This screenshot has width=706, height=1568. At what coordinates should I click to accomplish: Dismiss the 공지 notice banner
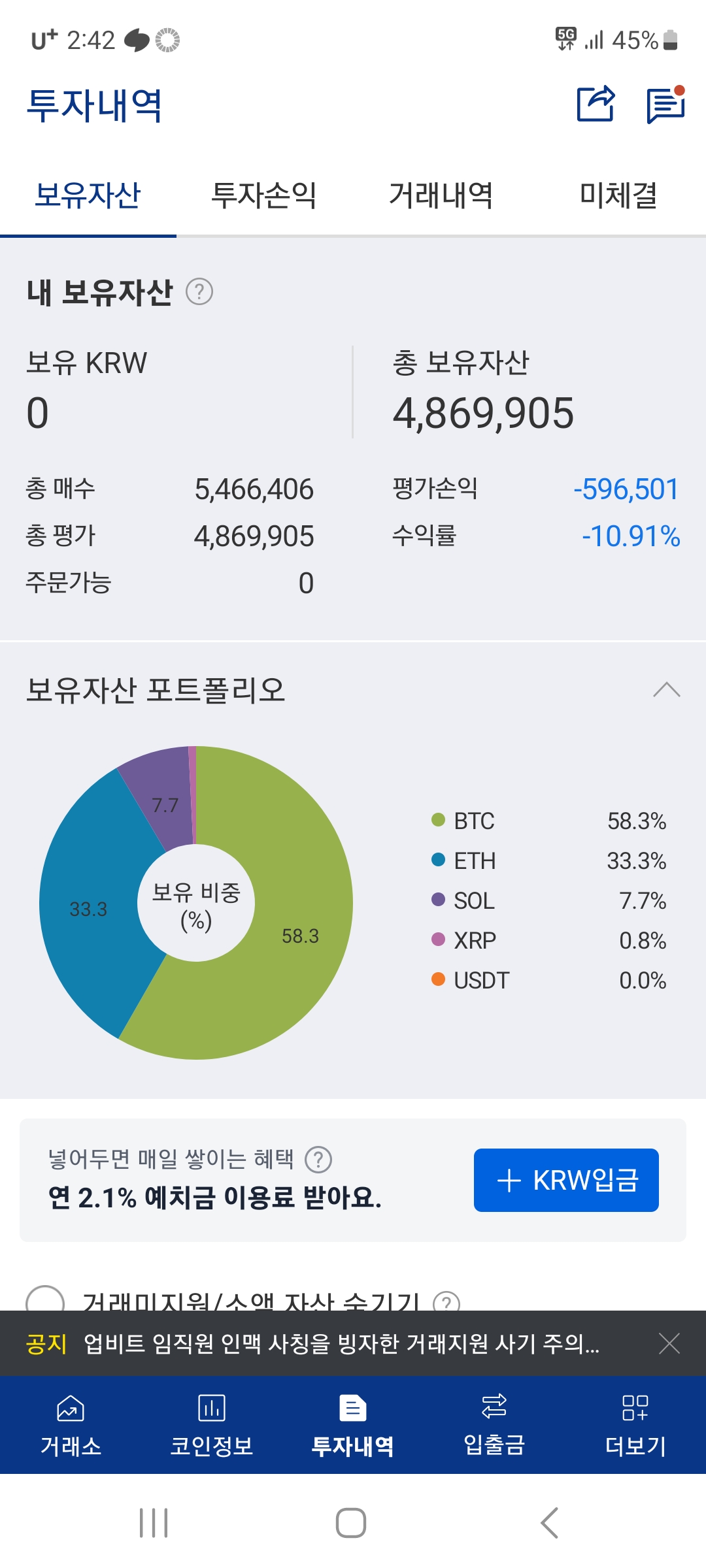point(669,1343)
